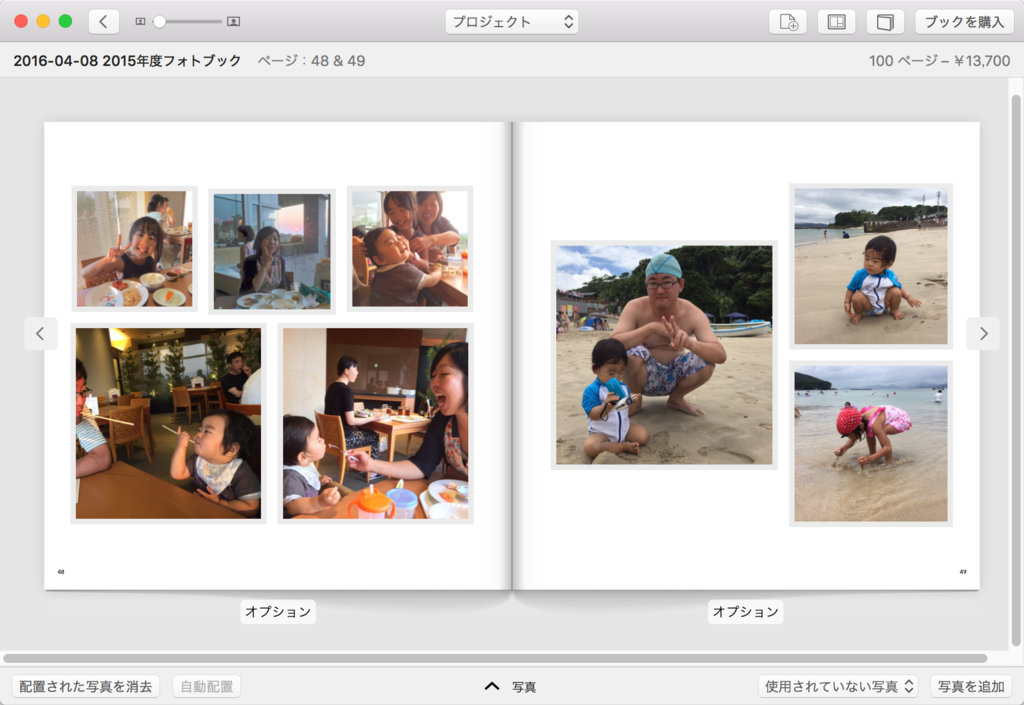Screen dimensions: 1024x705
Task: Open オプション for page 49
Action: coord(745,612)
